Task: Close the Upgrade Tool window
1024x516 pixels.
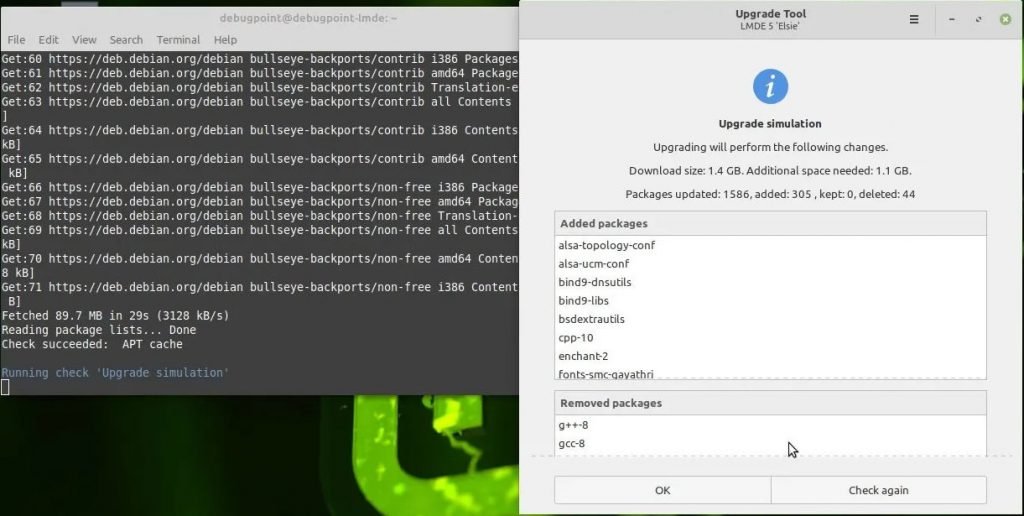Action: pos(1006,20)
